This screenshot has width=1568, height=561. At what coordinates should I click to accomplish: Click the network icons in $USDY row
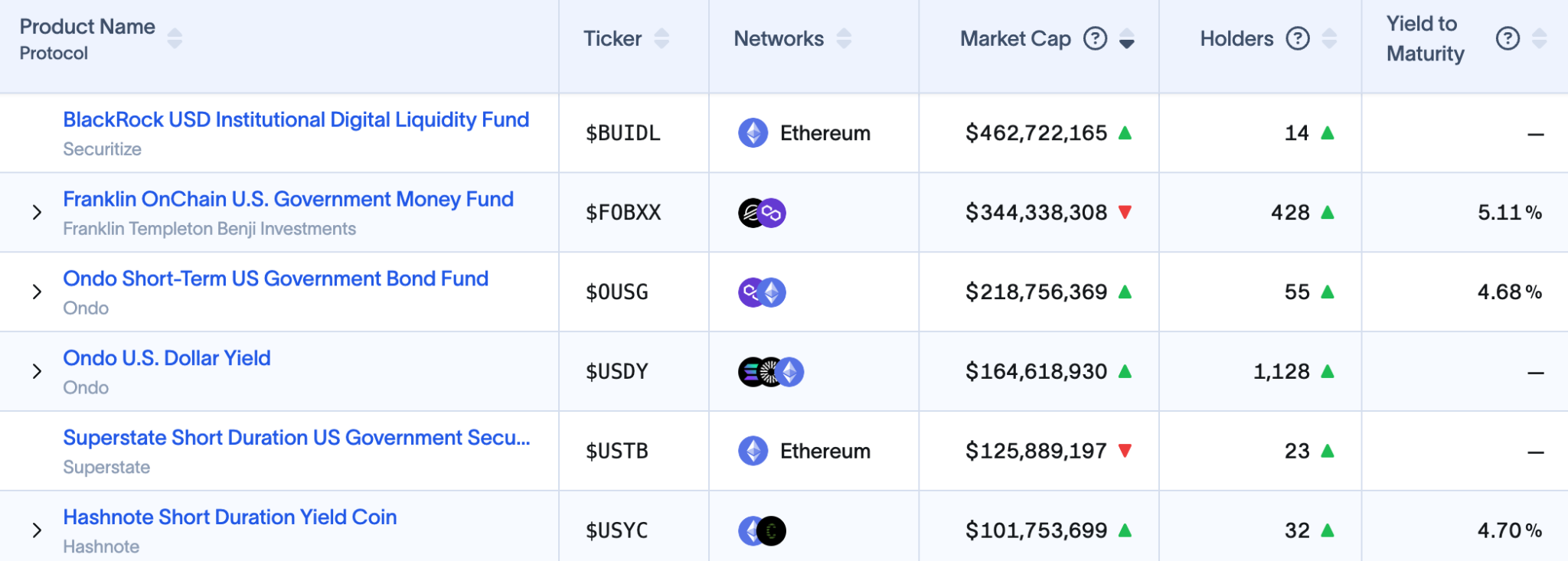coord(771,372)
